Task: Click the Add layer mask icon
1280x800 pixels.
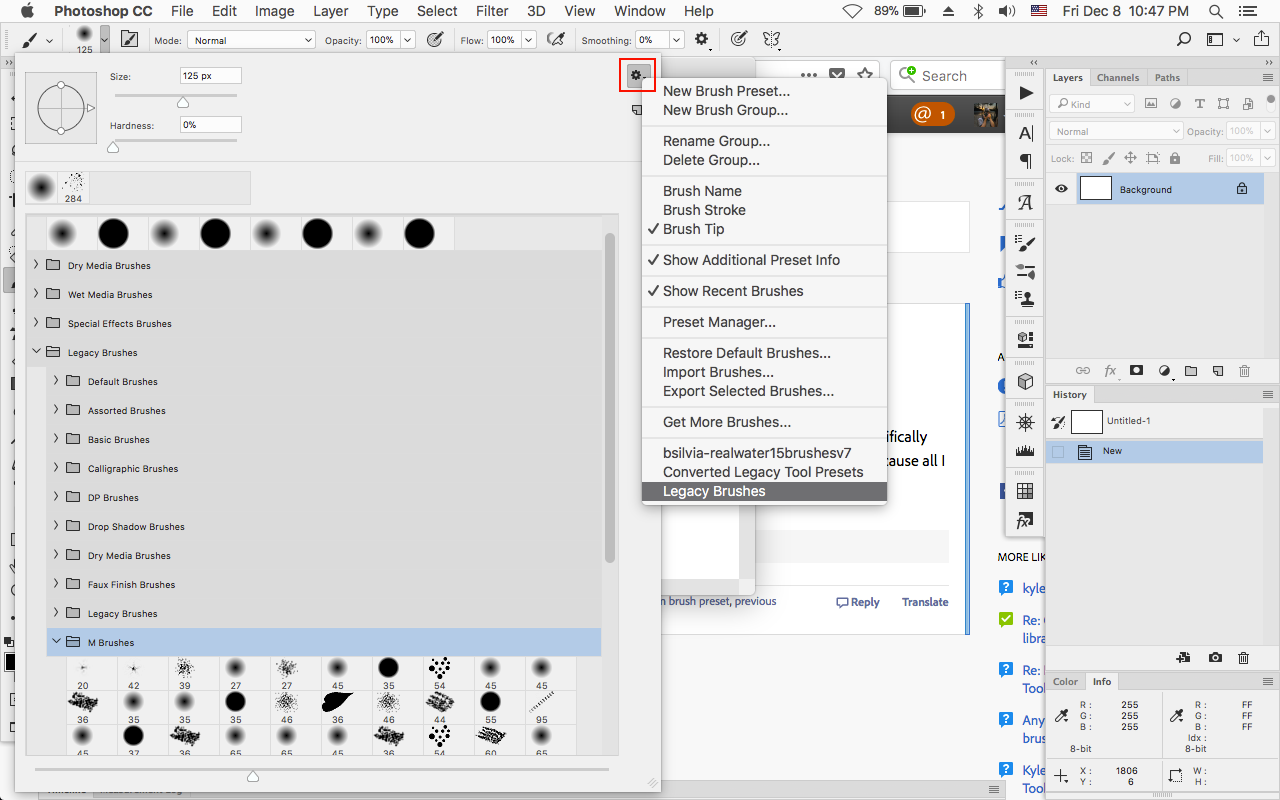Action: (x=1137, y=370)
